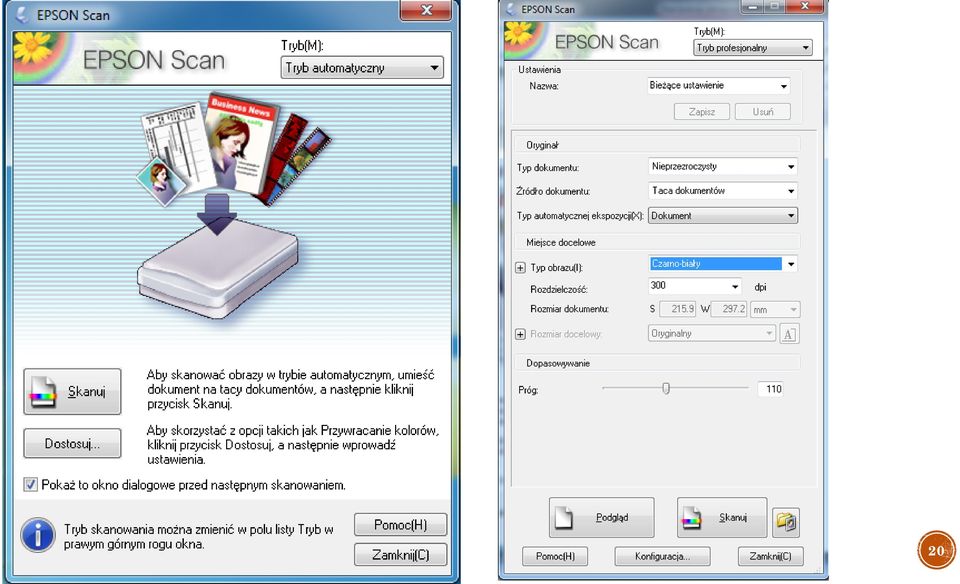Click document width field 215.9
This screenshot has width=960, height=584.
pos(678,309)
